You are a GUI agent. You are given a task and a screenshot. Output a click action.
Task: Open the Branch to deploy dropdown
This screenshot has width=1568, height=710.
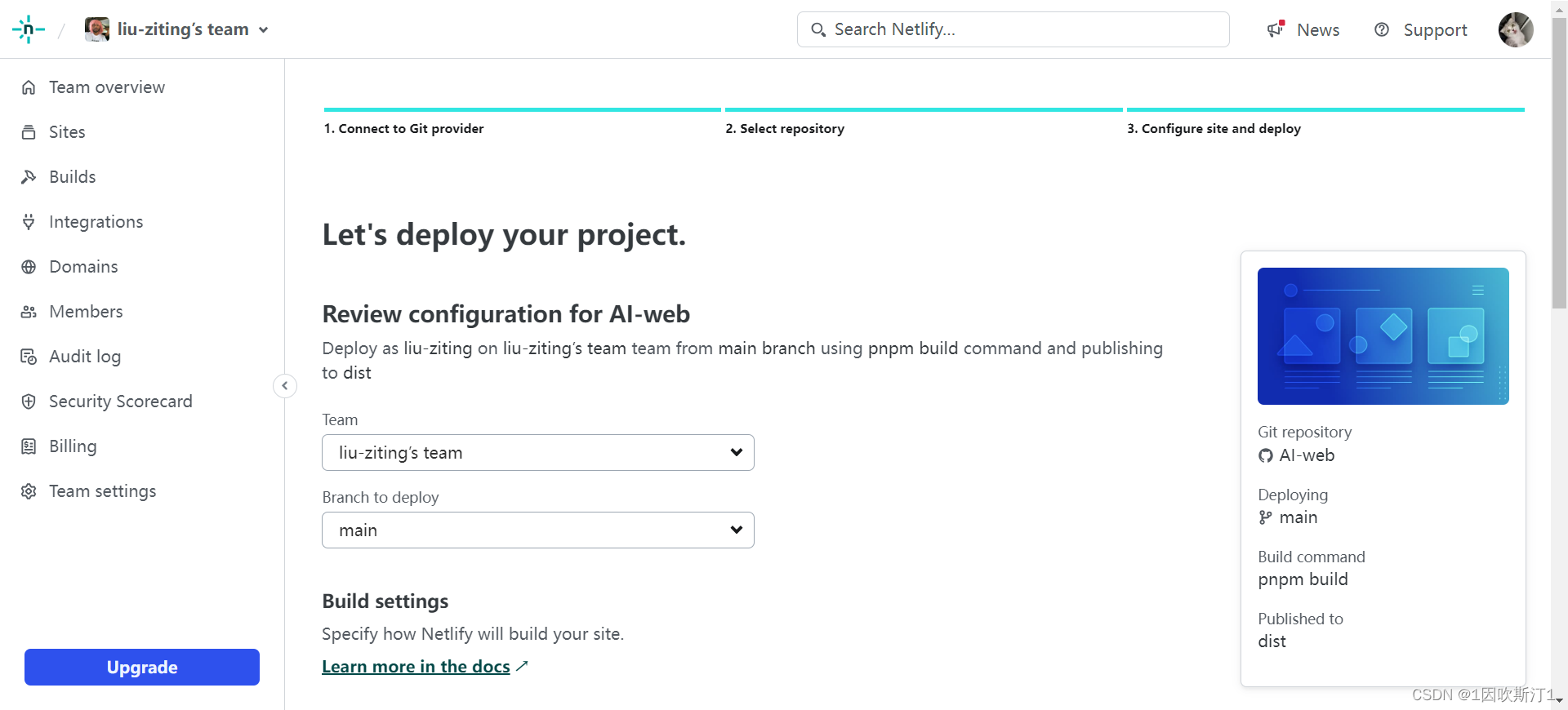(x=538, y=530)
